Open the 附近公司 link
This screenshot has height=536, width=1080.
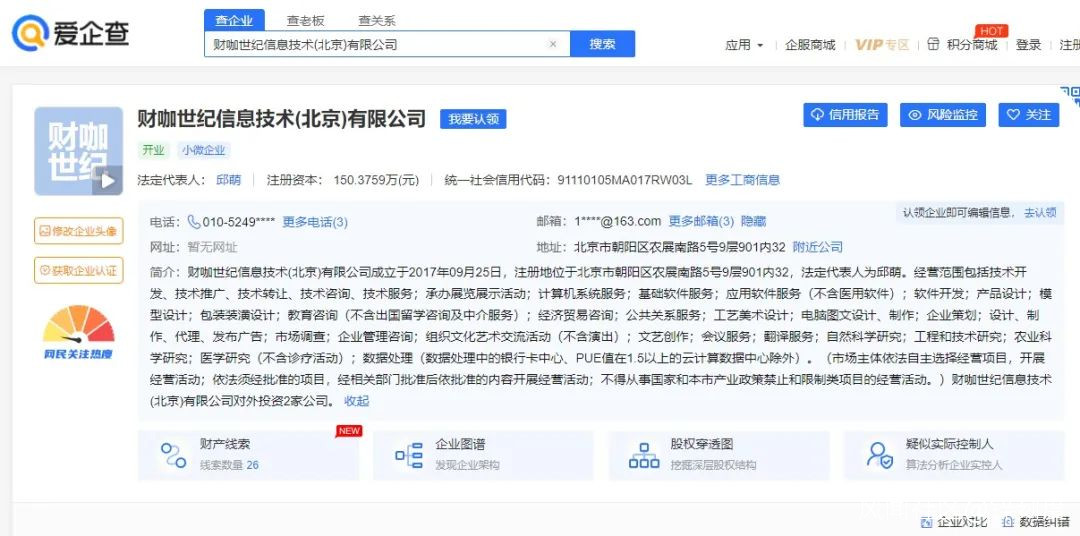(x=818, y=247)
